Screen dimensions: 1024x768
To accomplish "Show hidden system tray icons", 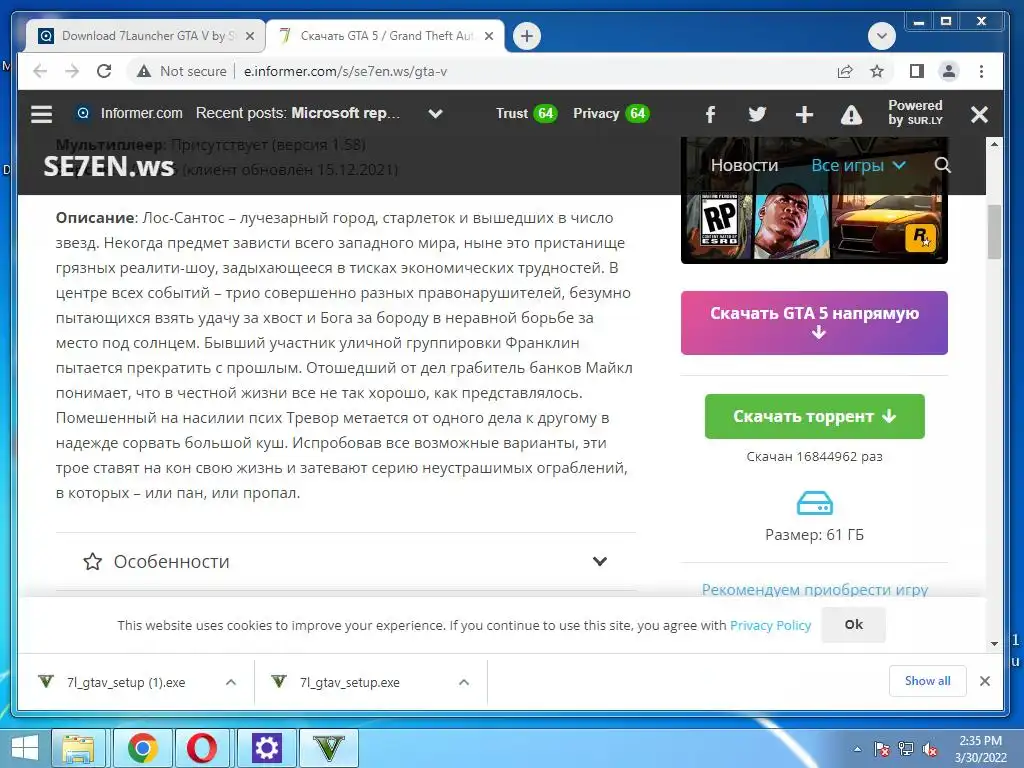I will point(857,749).
